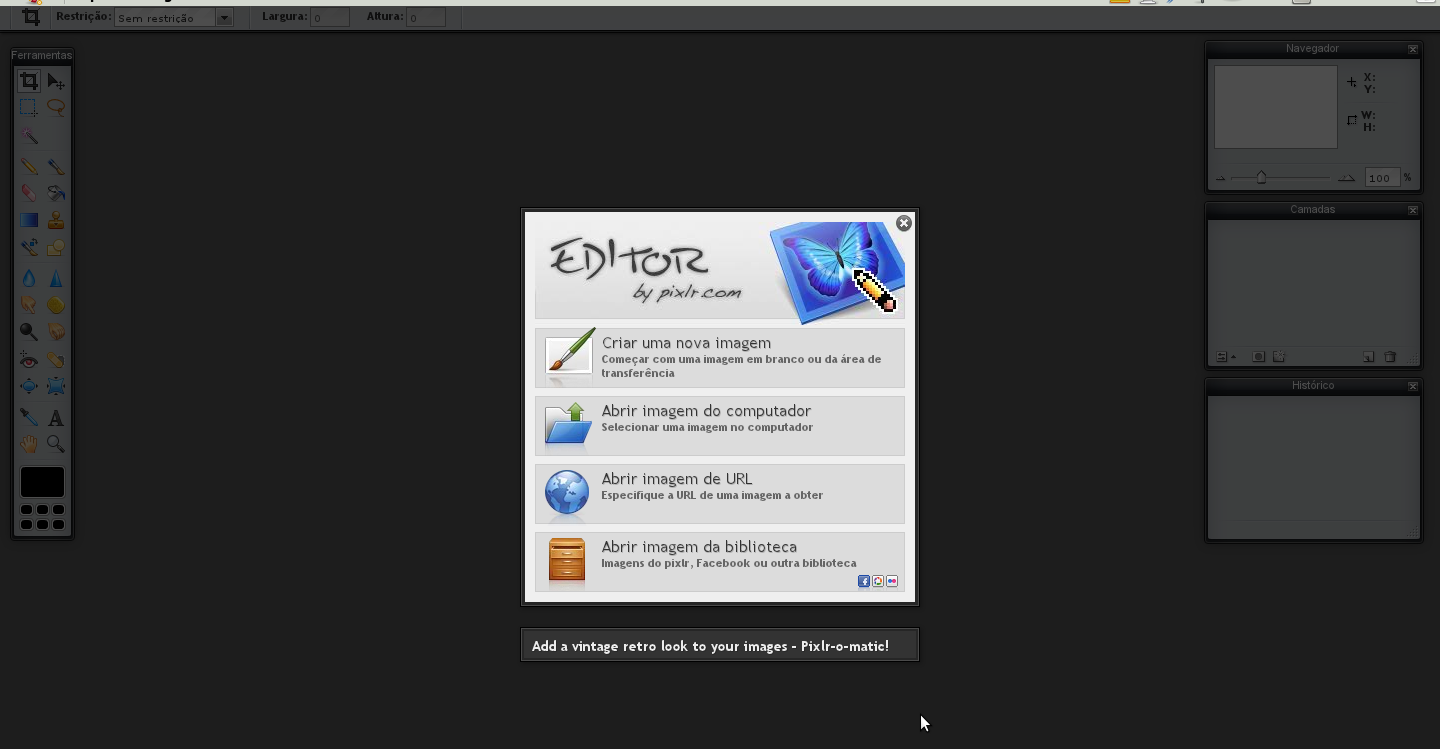Select the rectangular Marquee tool
Image resolution: width=1440 pixels, height=749 pixels.
pos(29,107)
